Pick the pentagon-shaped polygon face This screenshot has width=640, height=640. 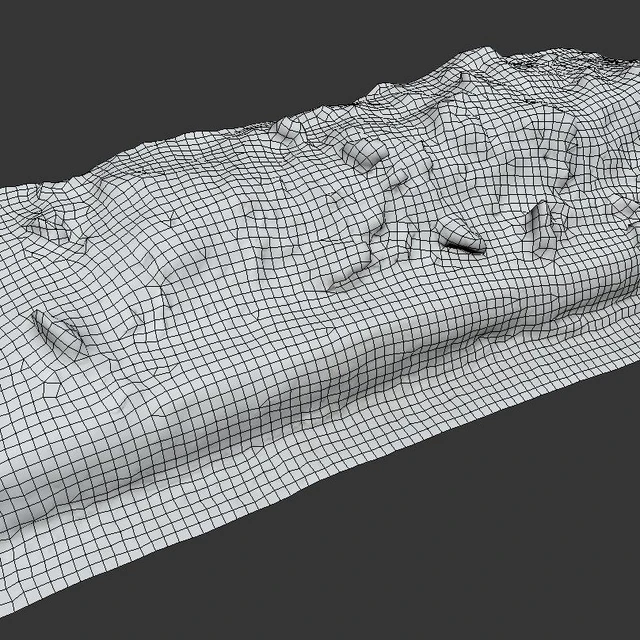tap(52, 389)
